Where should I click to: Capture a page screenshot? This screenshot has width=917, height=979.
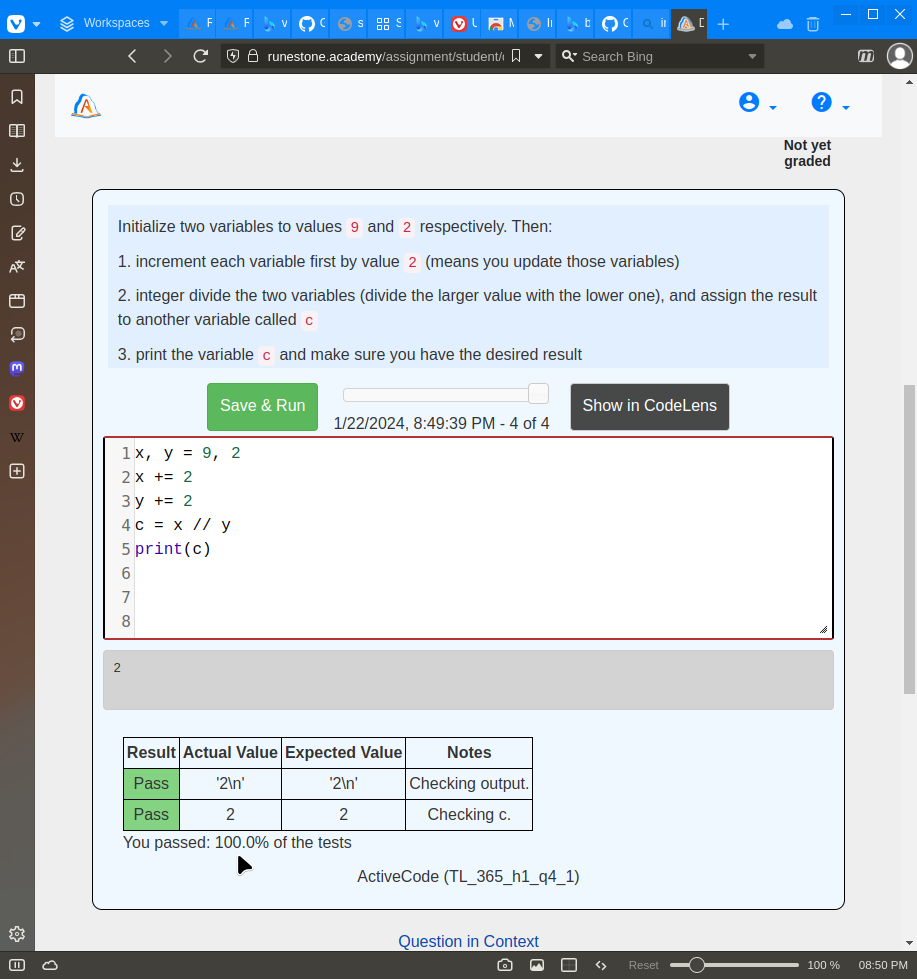click(x=505, y=965)
